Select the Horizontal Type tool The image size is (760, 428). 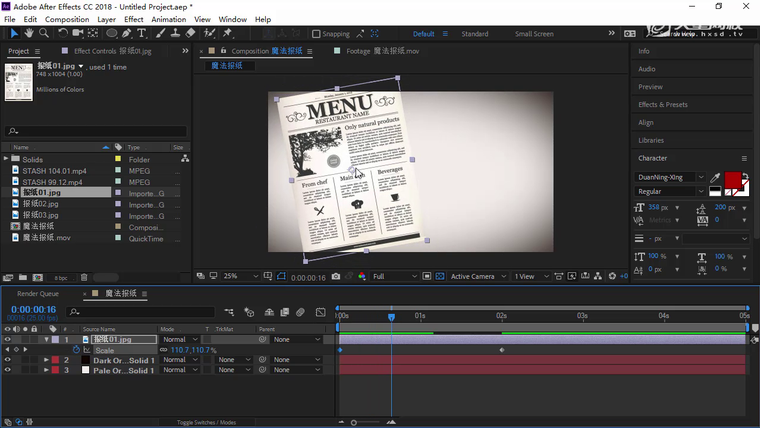click(x=141, y=33)
